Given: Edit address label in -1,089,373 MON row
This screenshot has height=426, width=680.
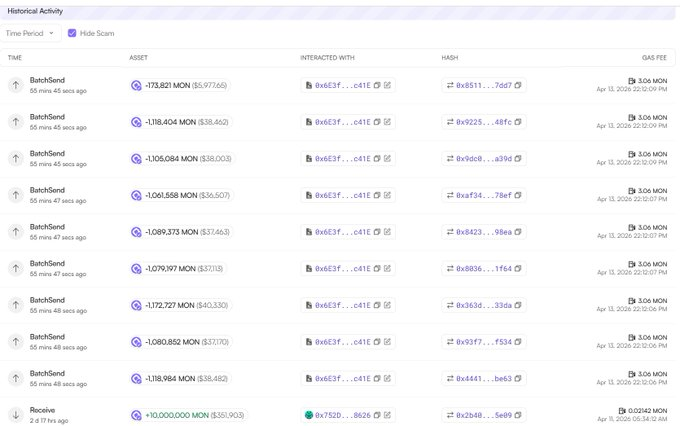Looking at the screenshot, I should click(387, 232).
